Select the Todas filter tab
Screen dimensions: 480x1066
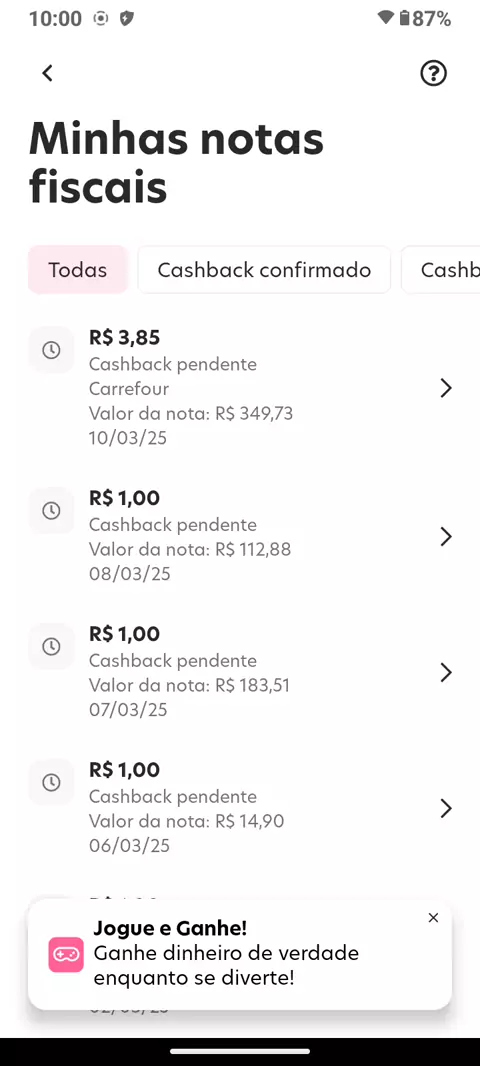point(78,270)
